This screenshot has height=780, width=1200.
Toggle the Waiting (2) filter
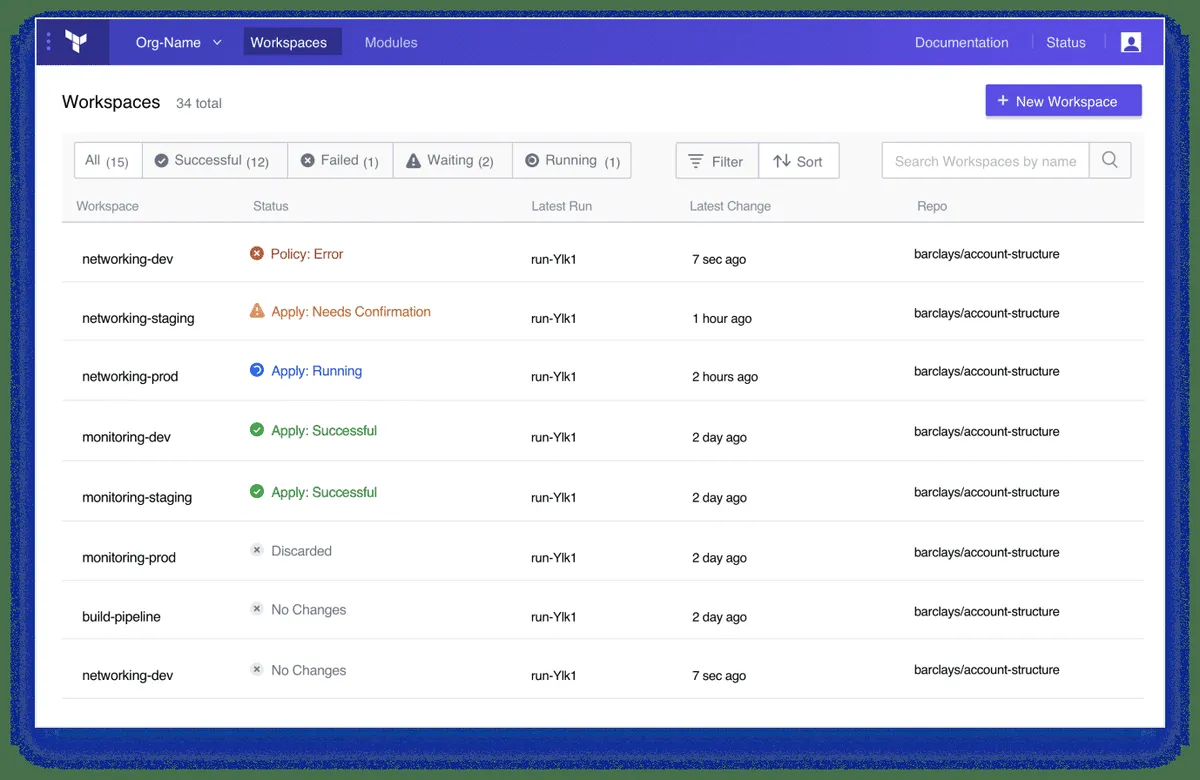[x=452, y=160]
